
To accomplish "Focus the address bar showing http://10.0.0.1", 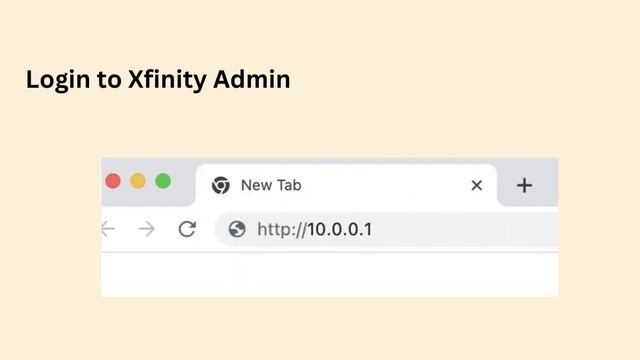I will pyautogui.click(x=386, y=229).
